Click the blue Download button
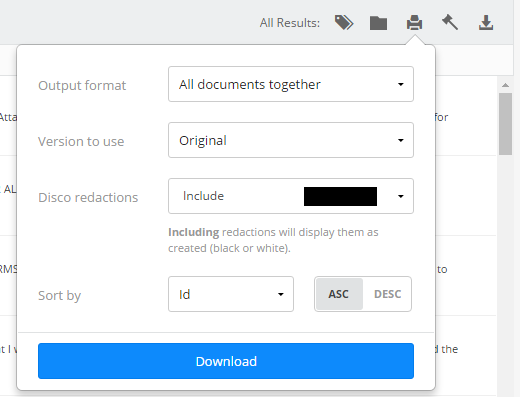 coord(226,361)
